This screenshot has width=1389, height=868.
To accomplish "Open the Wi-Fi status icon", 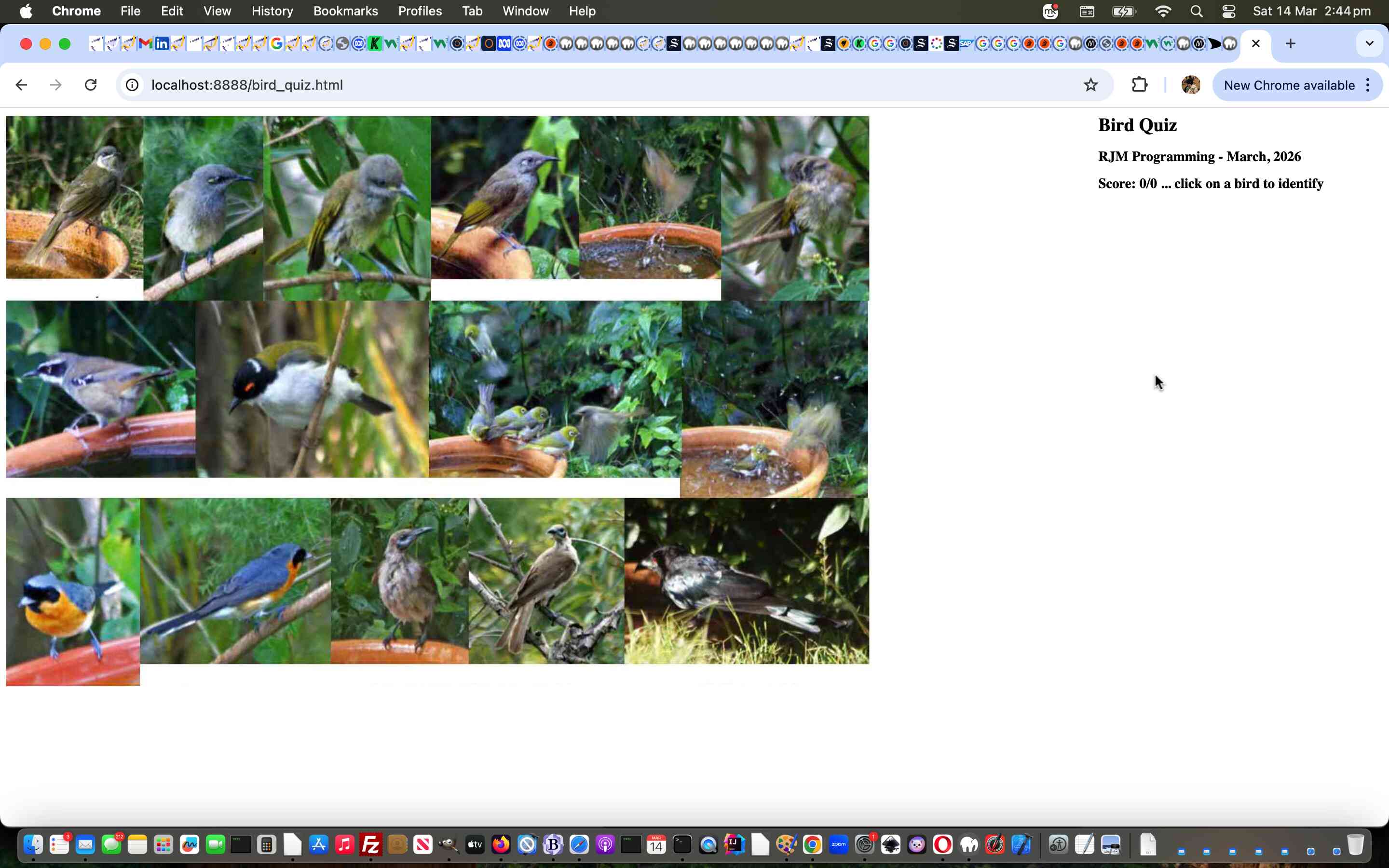I will (x=1163, y=11).
